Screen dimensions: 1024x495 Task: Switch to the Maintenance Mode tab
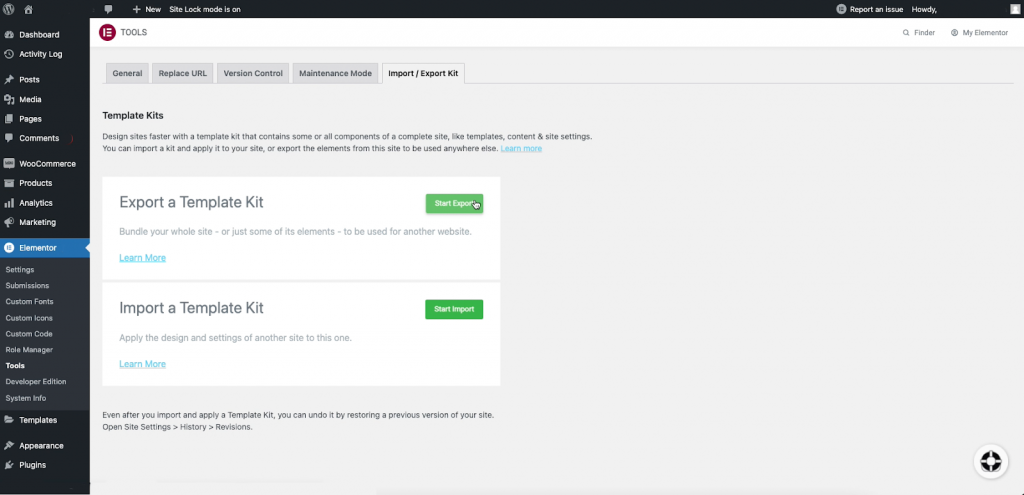(x=335, y=73)
